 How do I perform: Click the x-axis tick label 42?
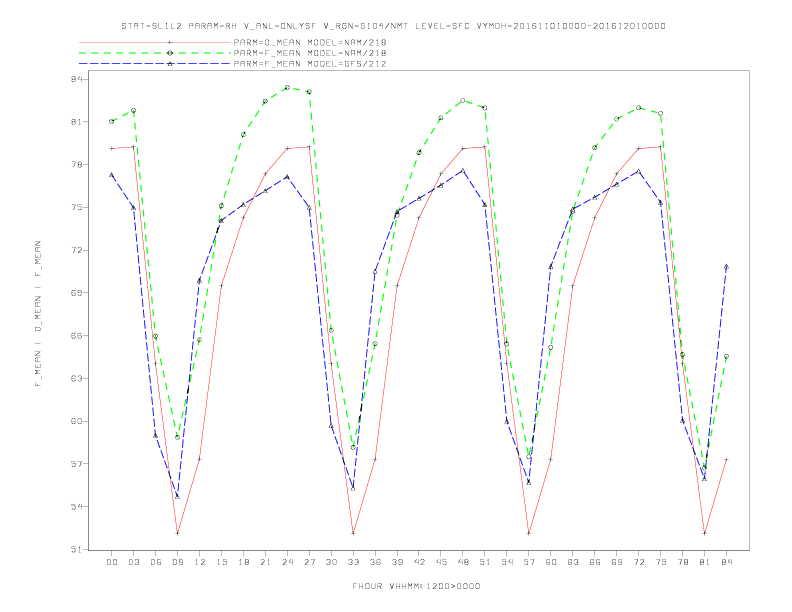click(x=419, y=562)
